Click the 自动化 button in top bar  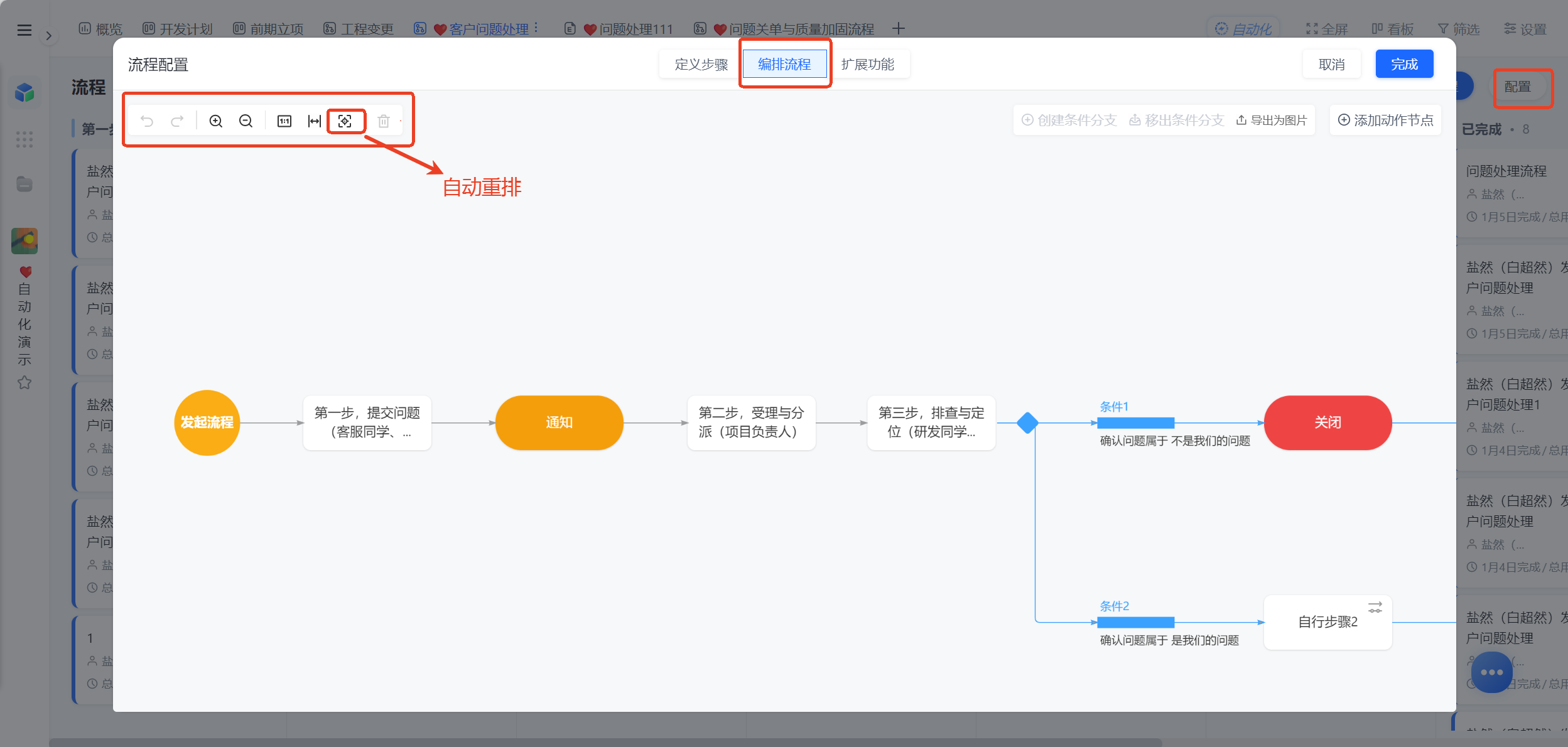point(1243,29)
